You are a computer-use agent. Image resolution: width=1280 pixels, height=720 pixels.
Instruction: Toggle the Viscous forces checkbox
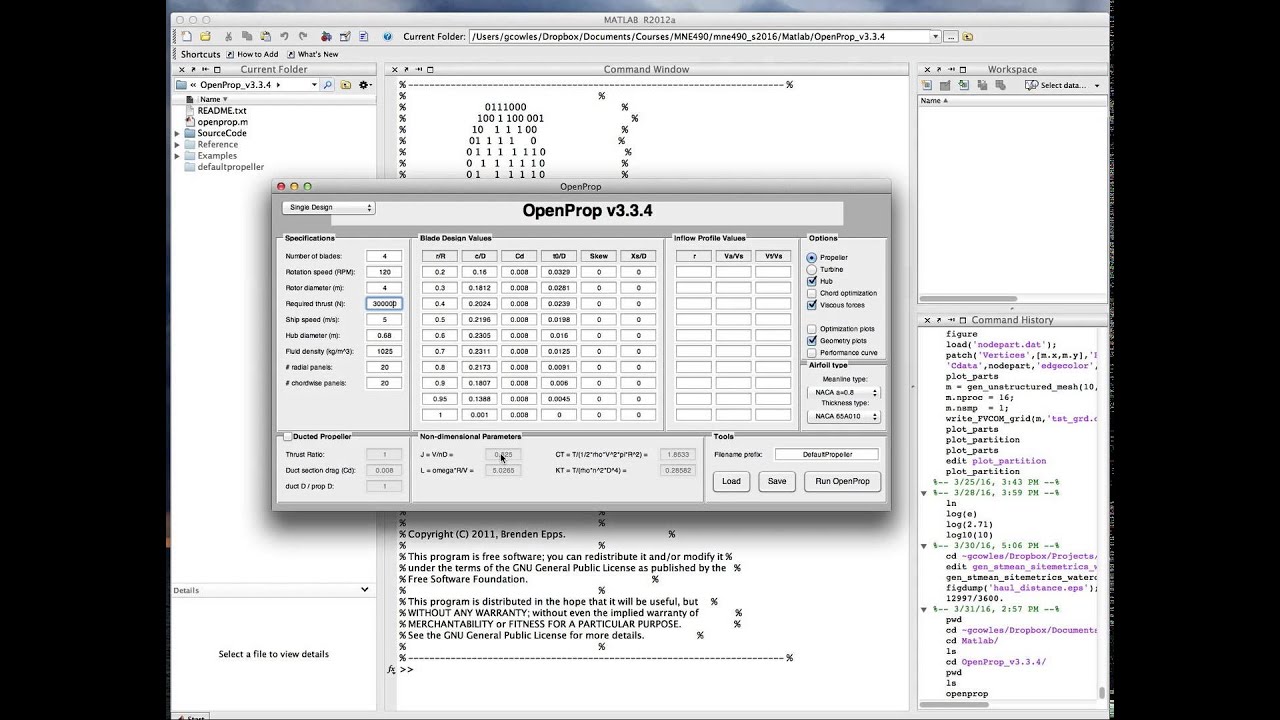pyautogui.click(x=812, y=305)
